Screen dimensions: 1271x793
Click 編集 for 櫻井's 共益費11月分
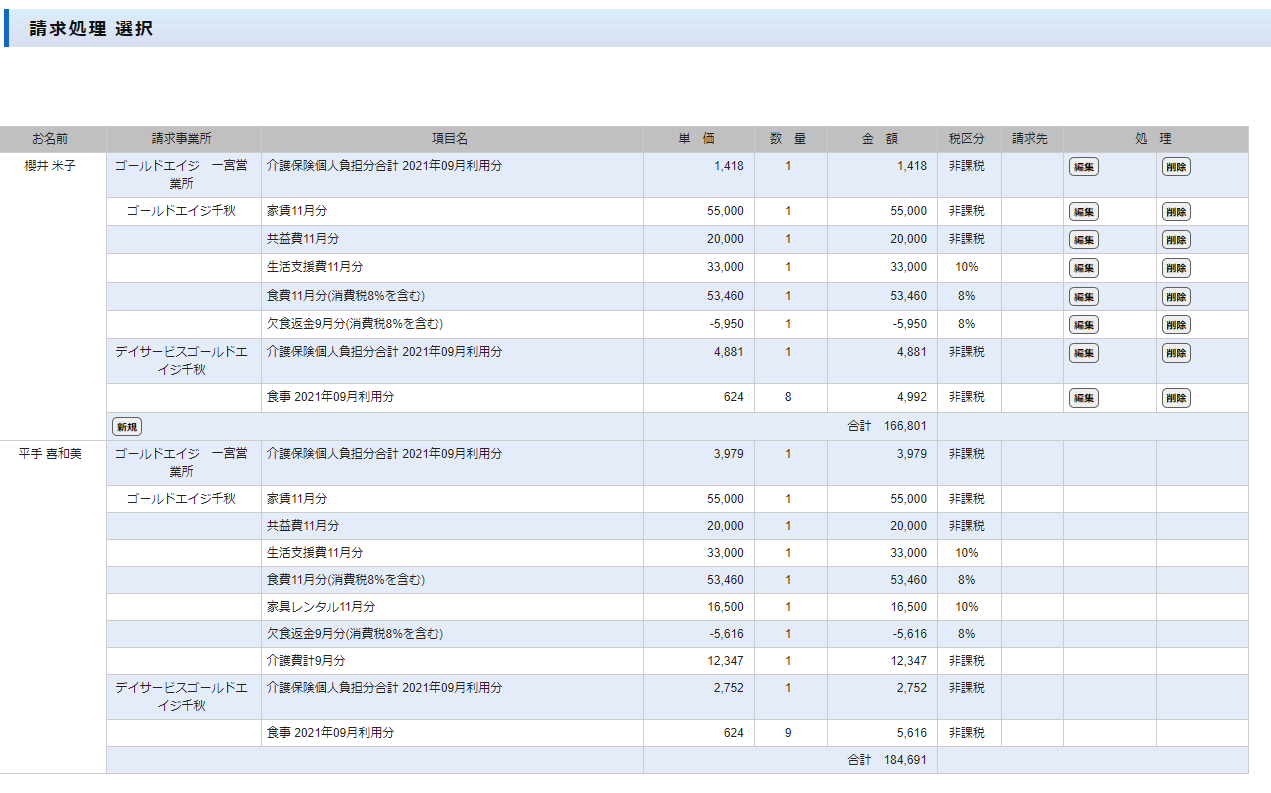tap(1083, 240)
